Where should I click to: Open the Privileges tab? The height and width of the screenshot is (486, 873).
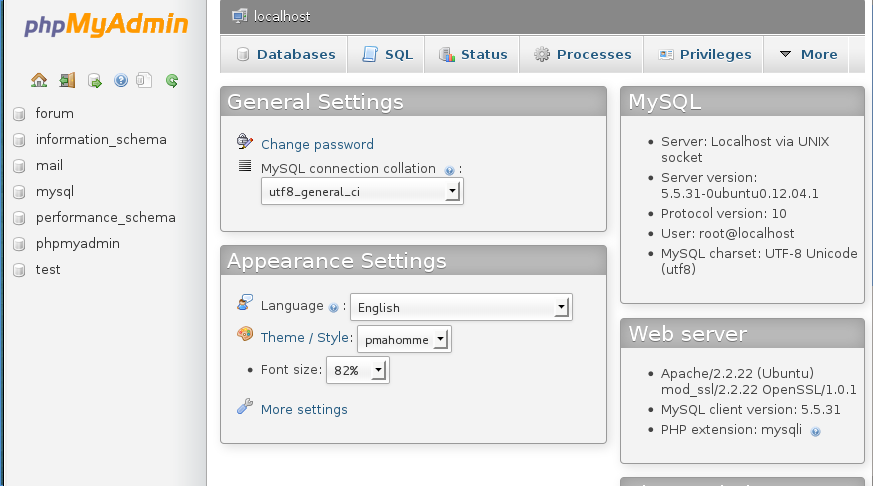[703, 55]
